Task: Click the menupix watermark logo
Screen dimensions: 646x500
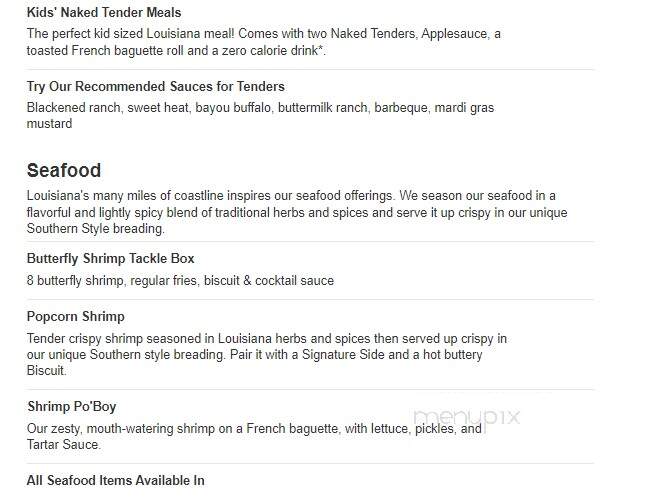Action: pyautogui.click(x=466, y=418)
